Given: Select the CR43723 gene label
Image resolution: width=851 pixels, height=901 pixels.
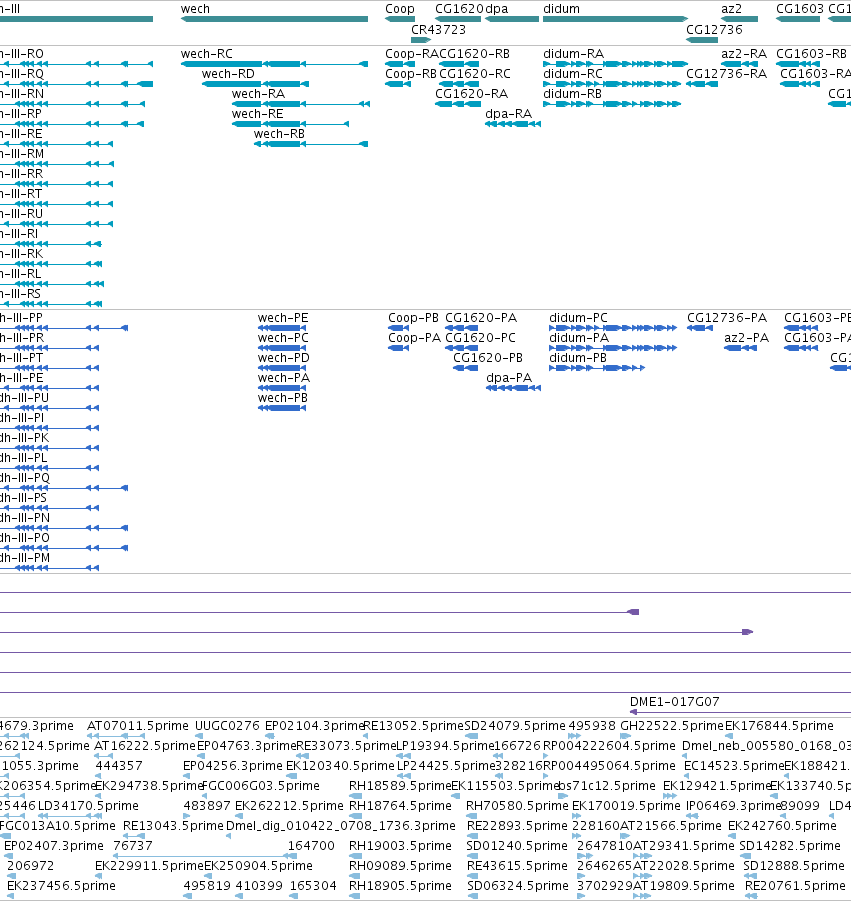Looking at the screenshot, I should coord(438,29).
